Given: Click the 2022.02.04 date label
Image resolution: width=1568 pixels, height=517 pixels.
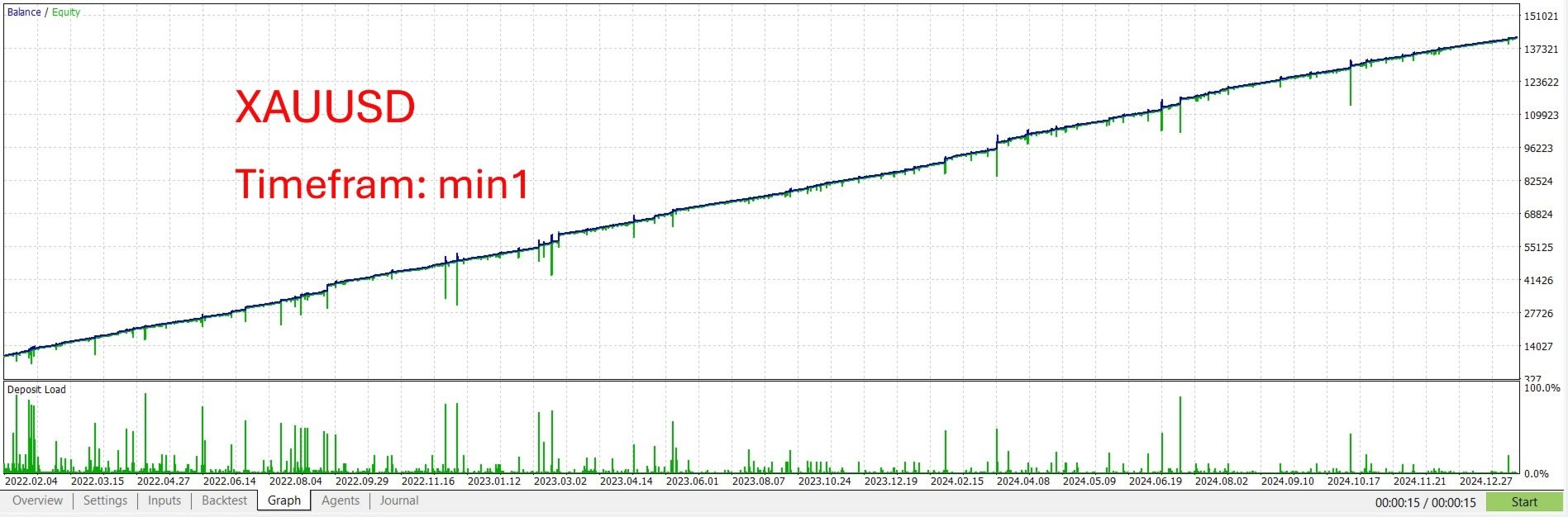Looking at the screenshot, I should click(31, 481).
